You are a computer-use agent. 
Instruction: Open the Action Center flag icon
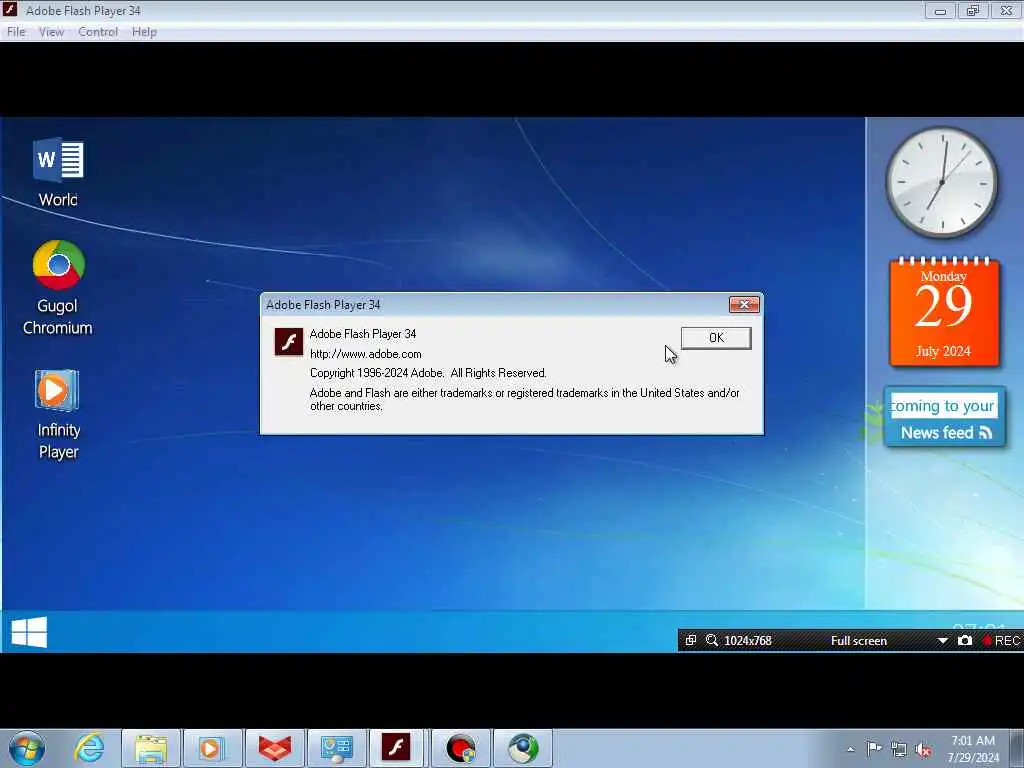(x=874, y=748)
